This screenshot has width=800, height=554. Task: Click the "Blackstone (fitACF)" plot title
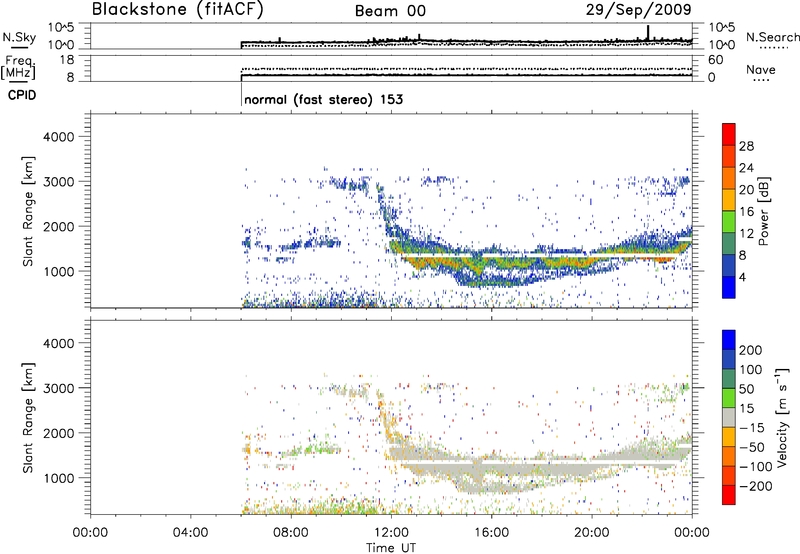(x=177, y=9)
